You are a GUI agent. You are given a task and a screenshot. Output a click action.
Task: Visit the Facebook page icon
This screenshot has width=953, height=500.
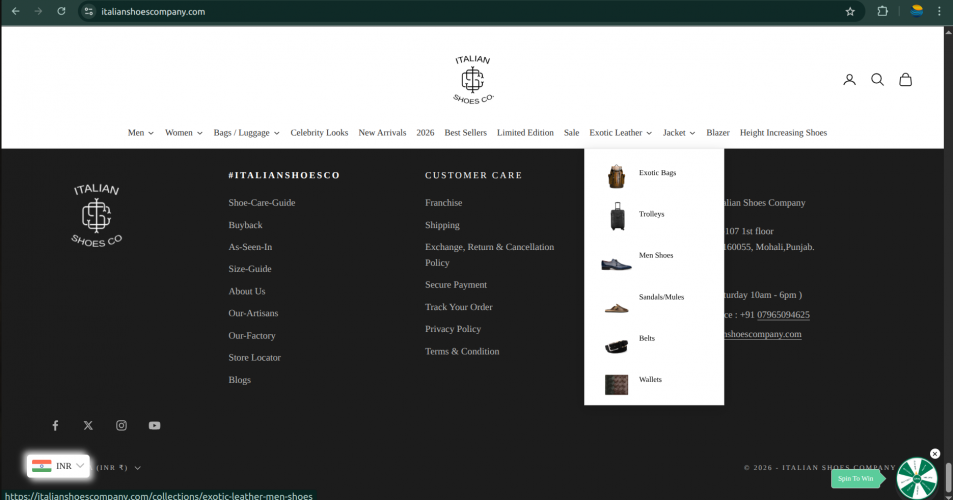point(55,425)
